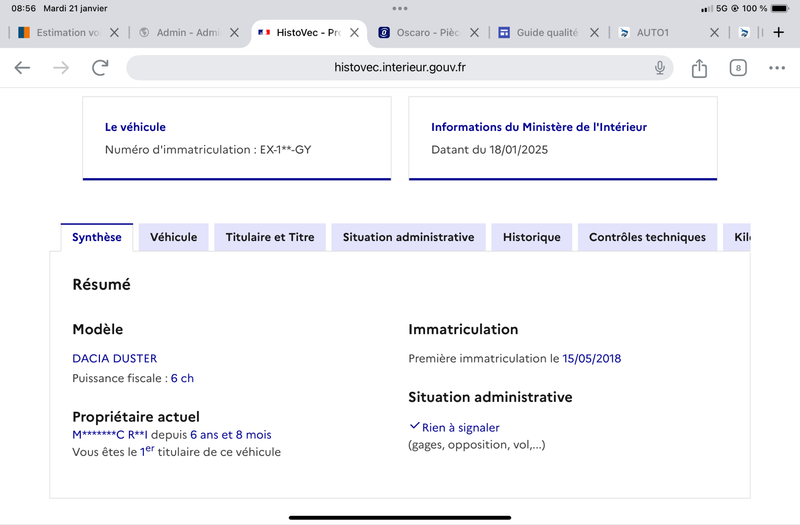The width and height of the screenshot is (800, 525).
Task: Close the Estimation tab
Action: tap(114, 33)
